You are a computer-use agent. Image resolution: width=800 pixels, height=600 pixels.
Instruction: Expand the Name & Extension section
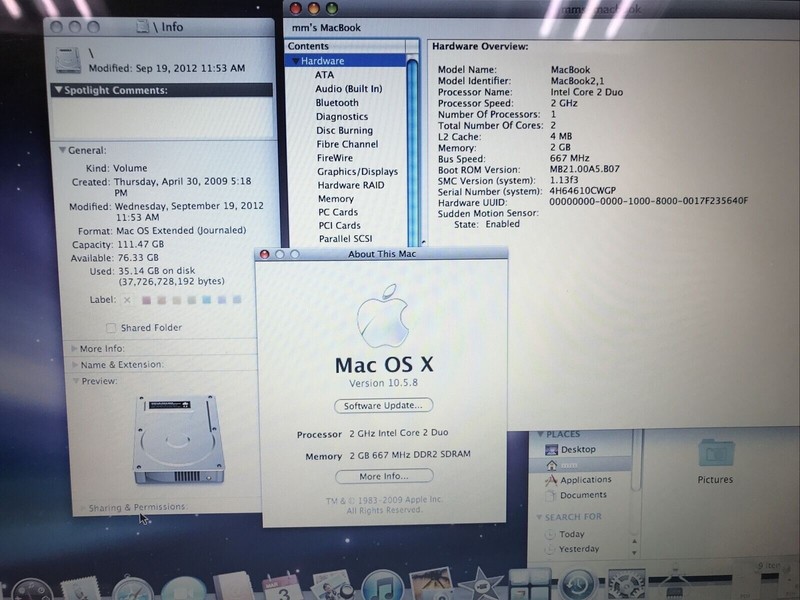coord(75,365)
